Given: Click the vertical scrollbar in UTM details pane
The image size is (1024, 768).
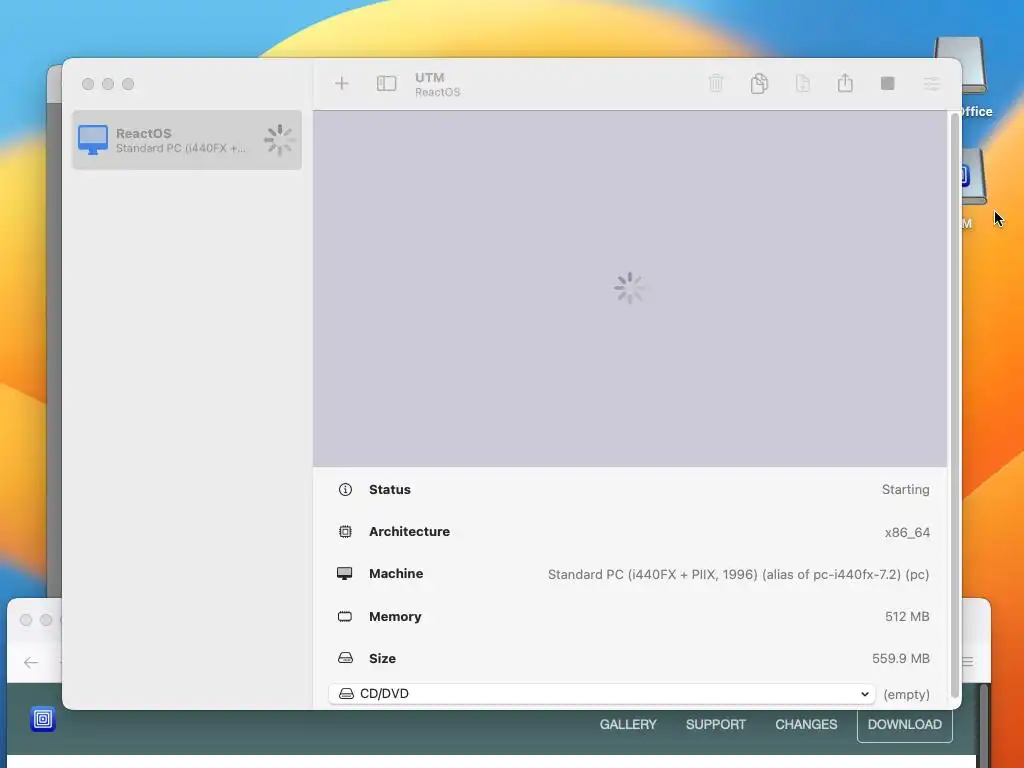Looking at the screenshot, I should click(x=954, y=405).
